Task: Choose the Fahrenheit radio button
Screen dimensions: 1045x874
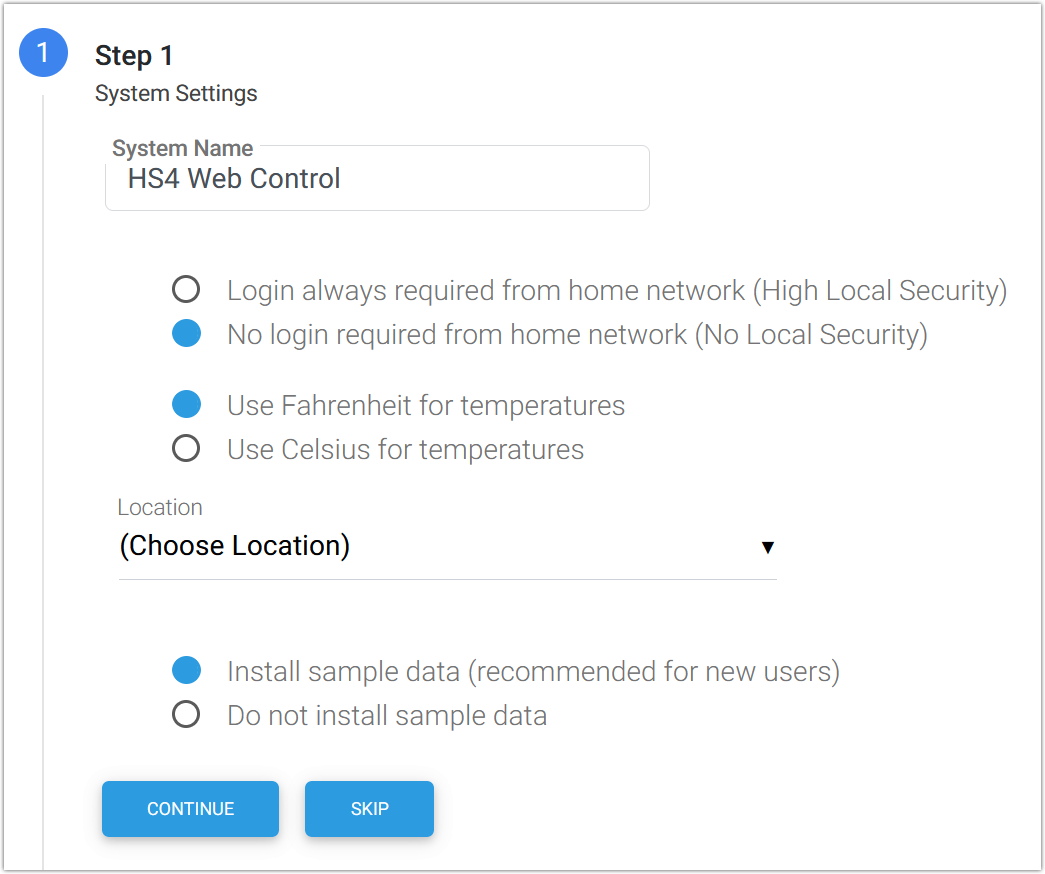Action: (186, 405)
